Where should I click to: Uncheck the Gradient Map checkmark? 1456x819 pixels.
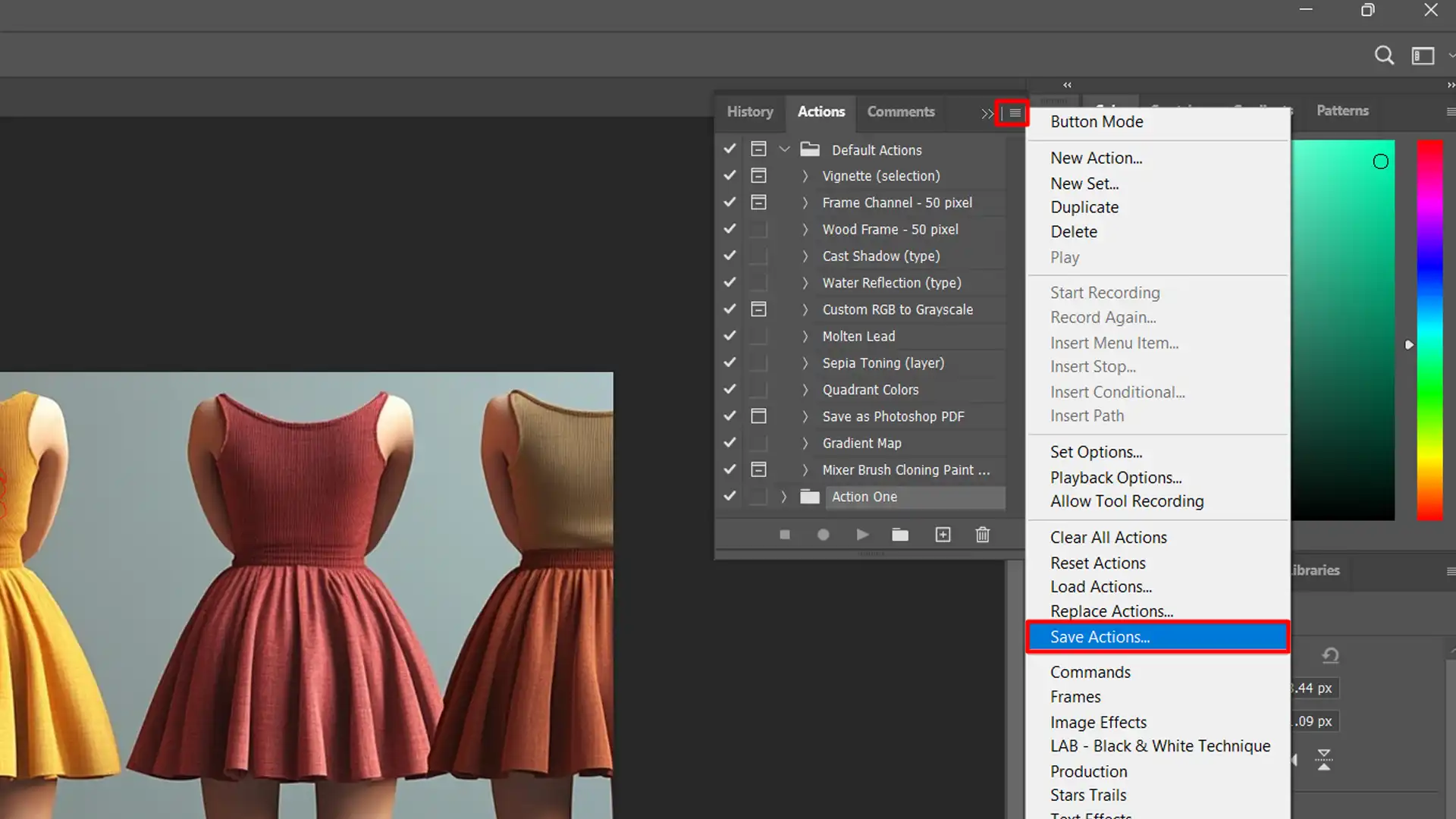pos(730,443)
